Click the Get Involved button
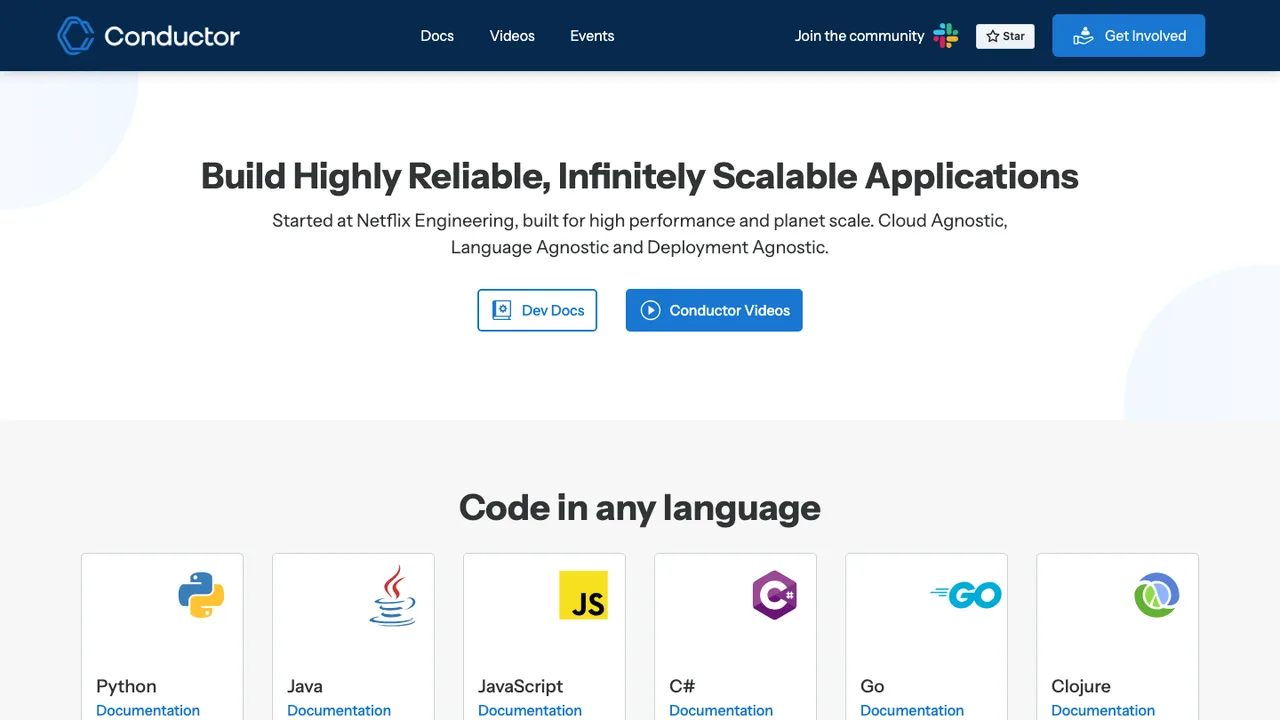1280x720 pixels. pos(1128,36)
